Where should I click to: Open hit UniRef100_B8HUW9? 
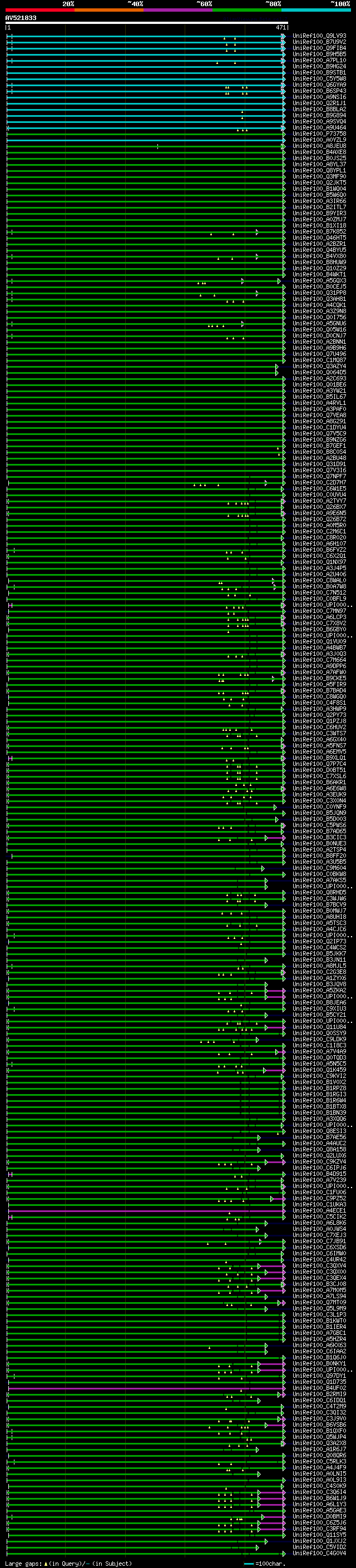tap(319, 262)
